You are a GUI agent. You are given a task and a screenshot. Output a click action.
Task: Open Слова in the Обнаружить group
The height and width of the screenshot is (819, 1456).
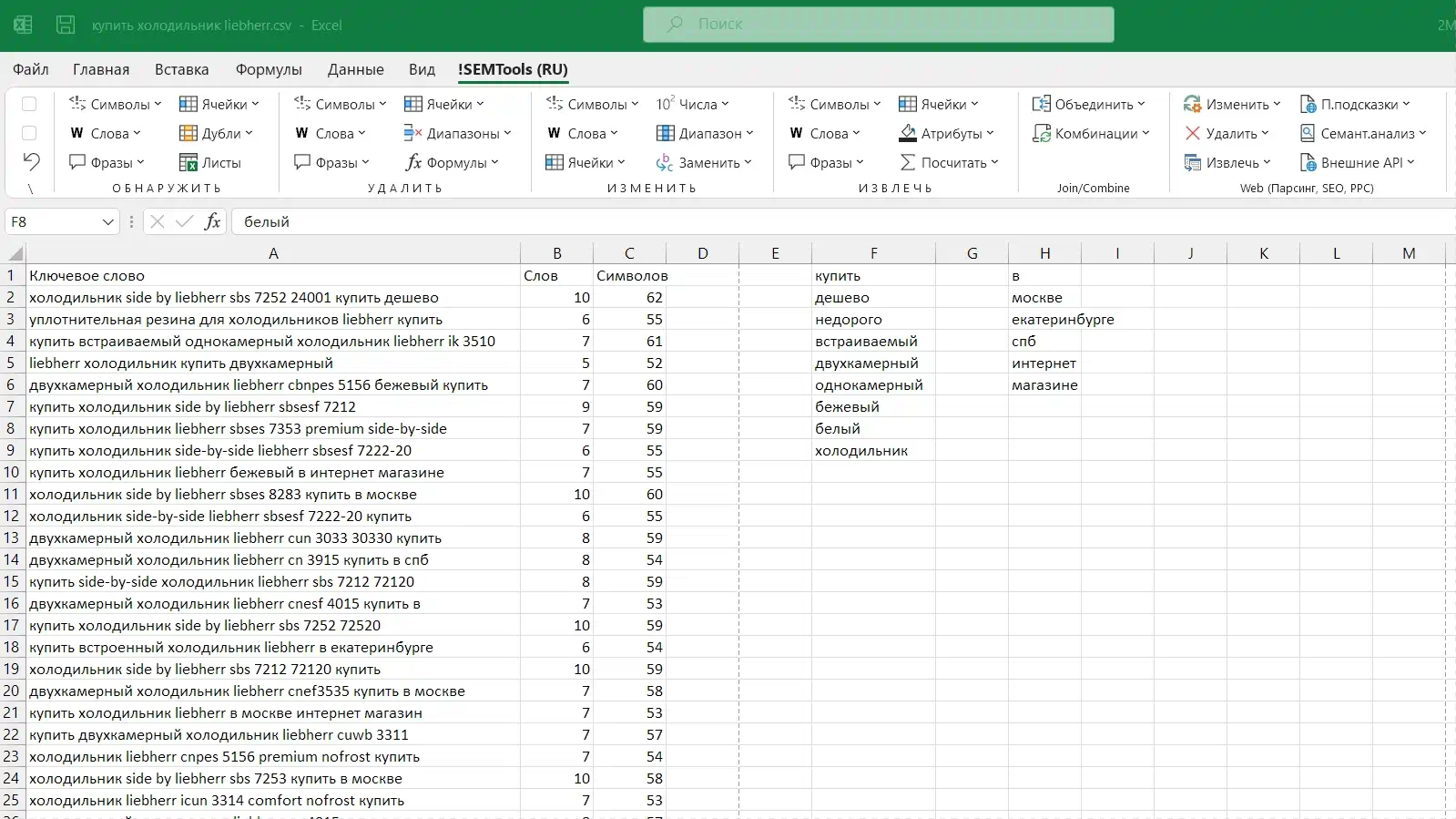click(106, 133)
